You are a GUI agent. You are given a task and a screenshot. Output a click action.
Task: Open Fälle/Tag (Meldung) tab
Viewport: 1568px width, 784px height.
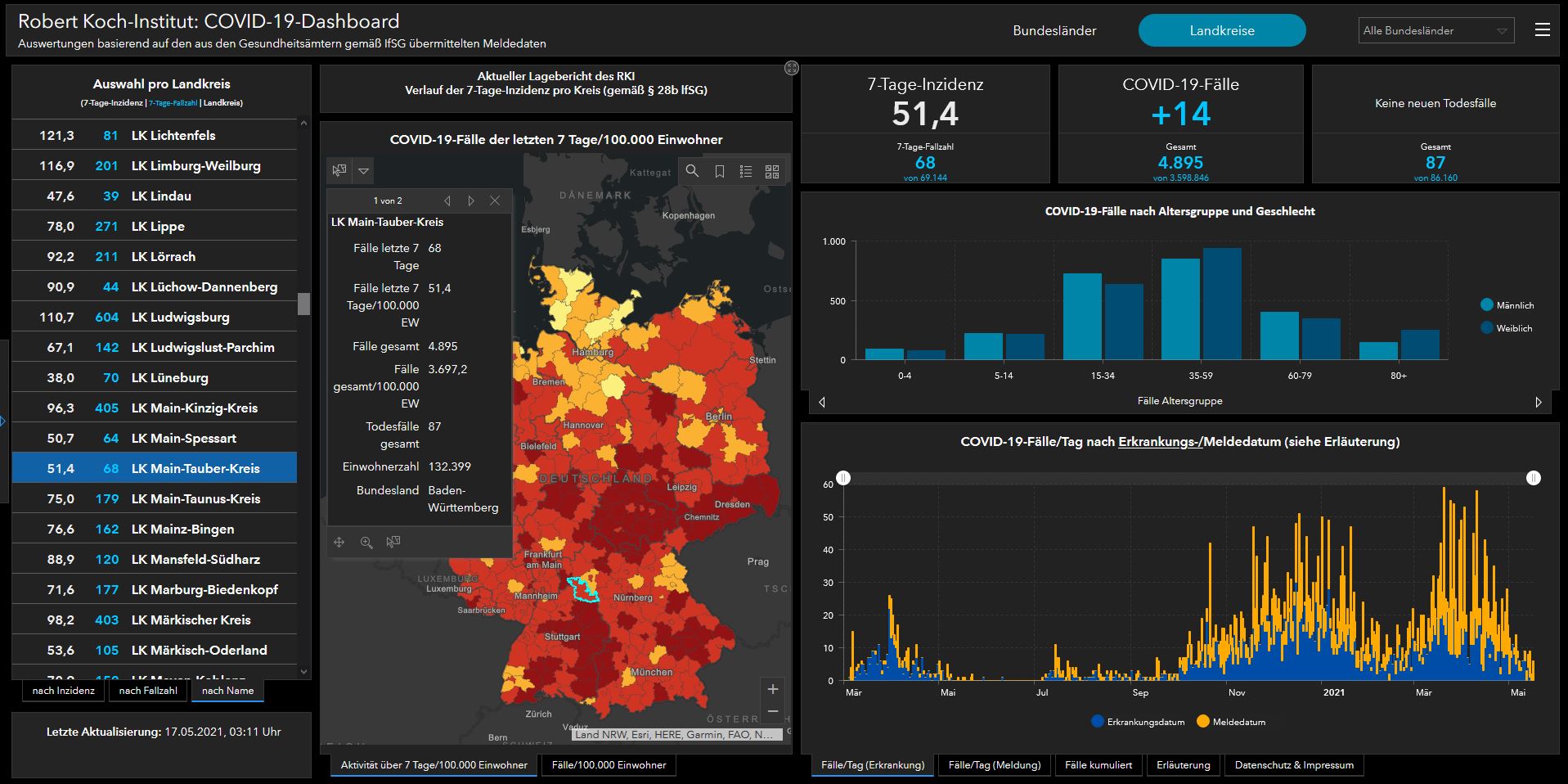[x=995, y=765]
